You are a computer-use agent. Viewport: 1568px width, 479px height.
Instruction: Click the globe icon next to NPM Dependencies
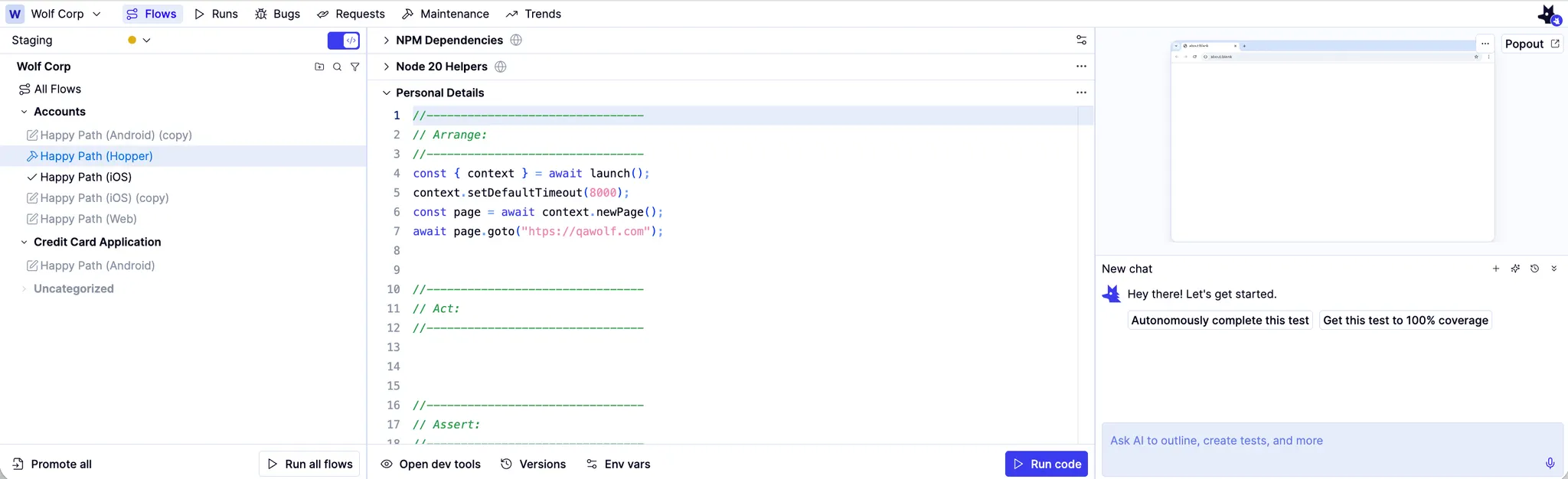coord(516,40)
